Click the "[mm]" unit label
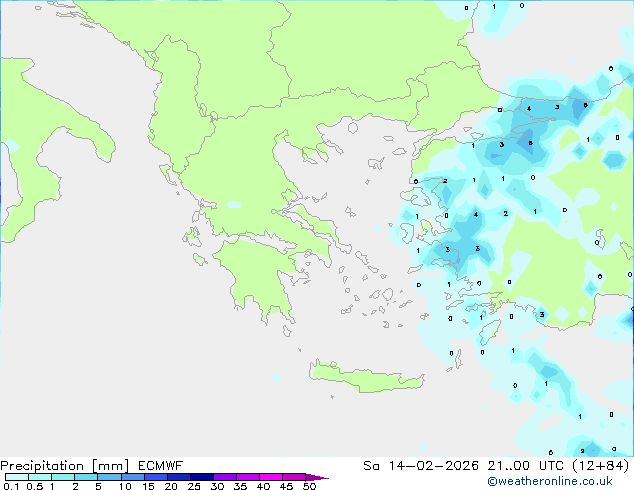This screenshot has height=490, width=634. tap(110, 466)
